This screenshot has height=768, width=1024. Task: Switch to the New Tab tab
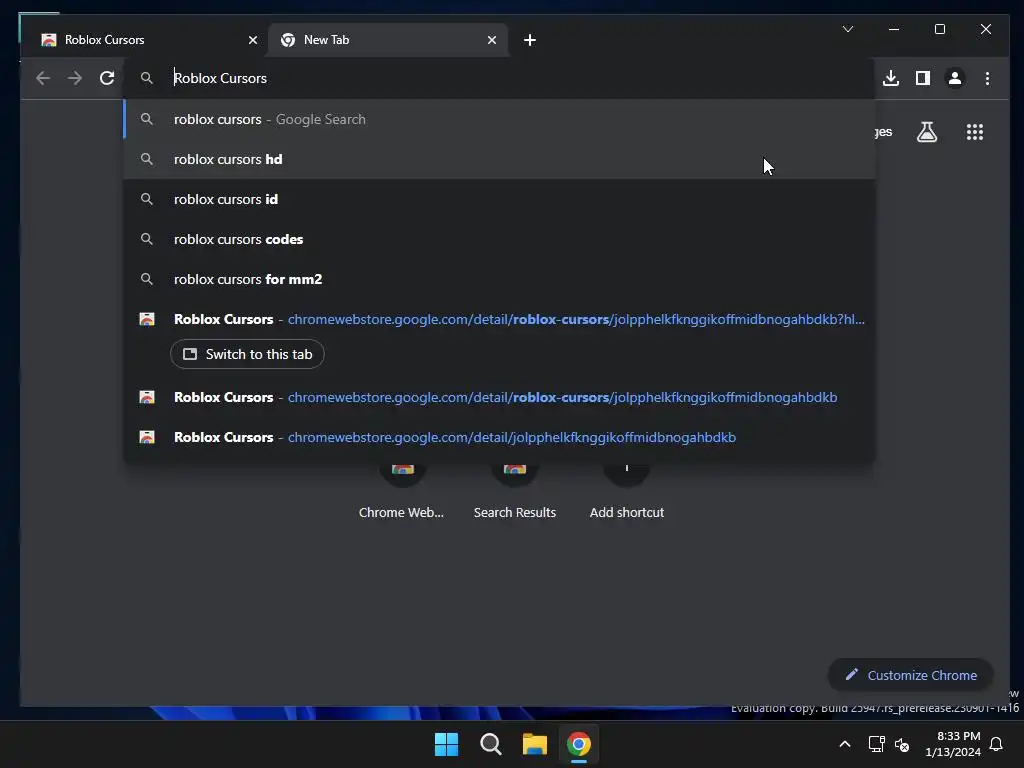point(387,40)
